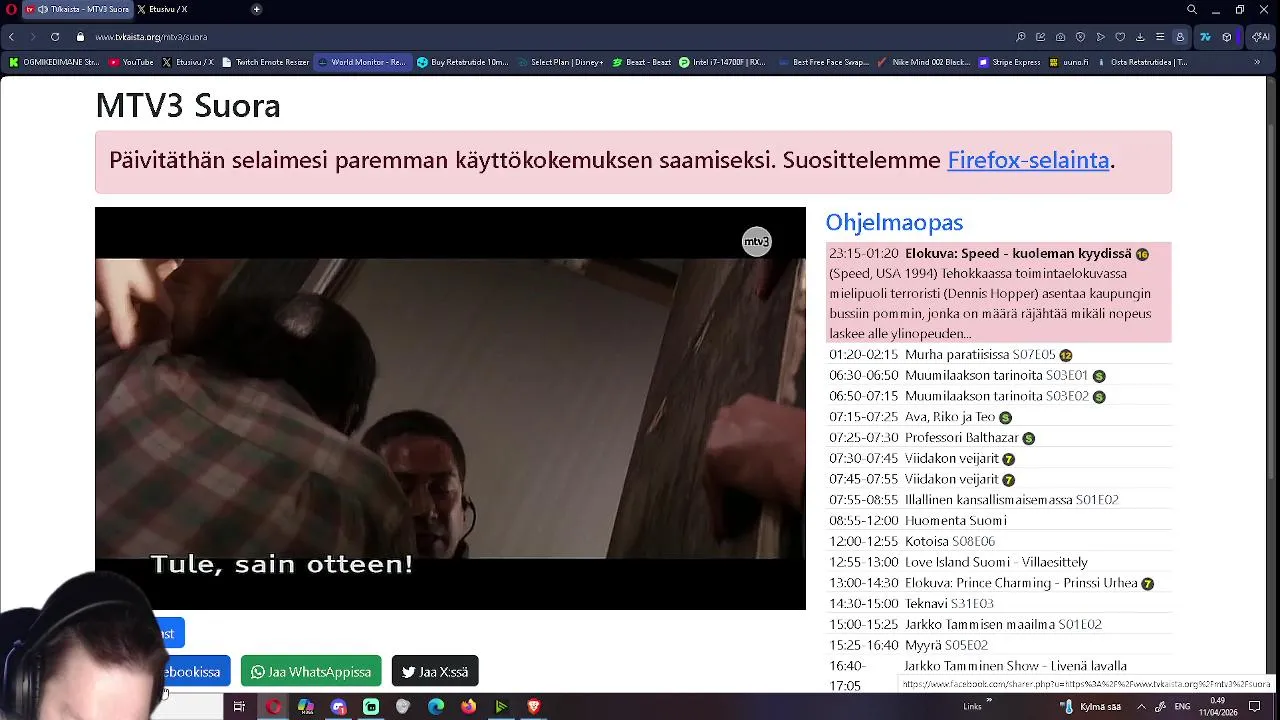The height and width of the screenshot is (720, 1280).
Task: Open the ad blocker shield icon
Action: tap(1081, 37)
